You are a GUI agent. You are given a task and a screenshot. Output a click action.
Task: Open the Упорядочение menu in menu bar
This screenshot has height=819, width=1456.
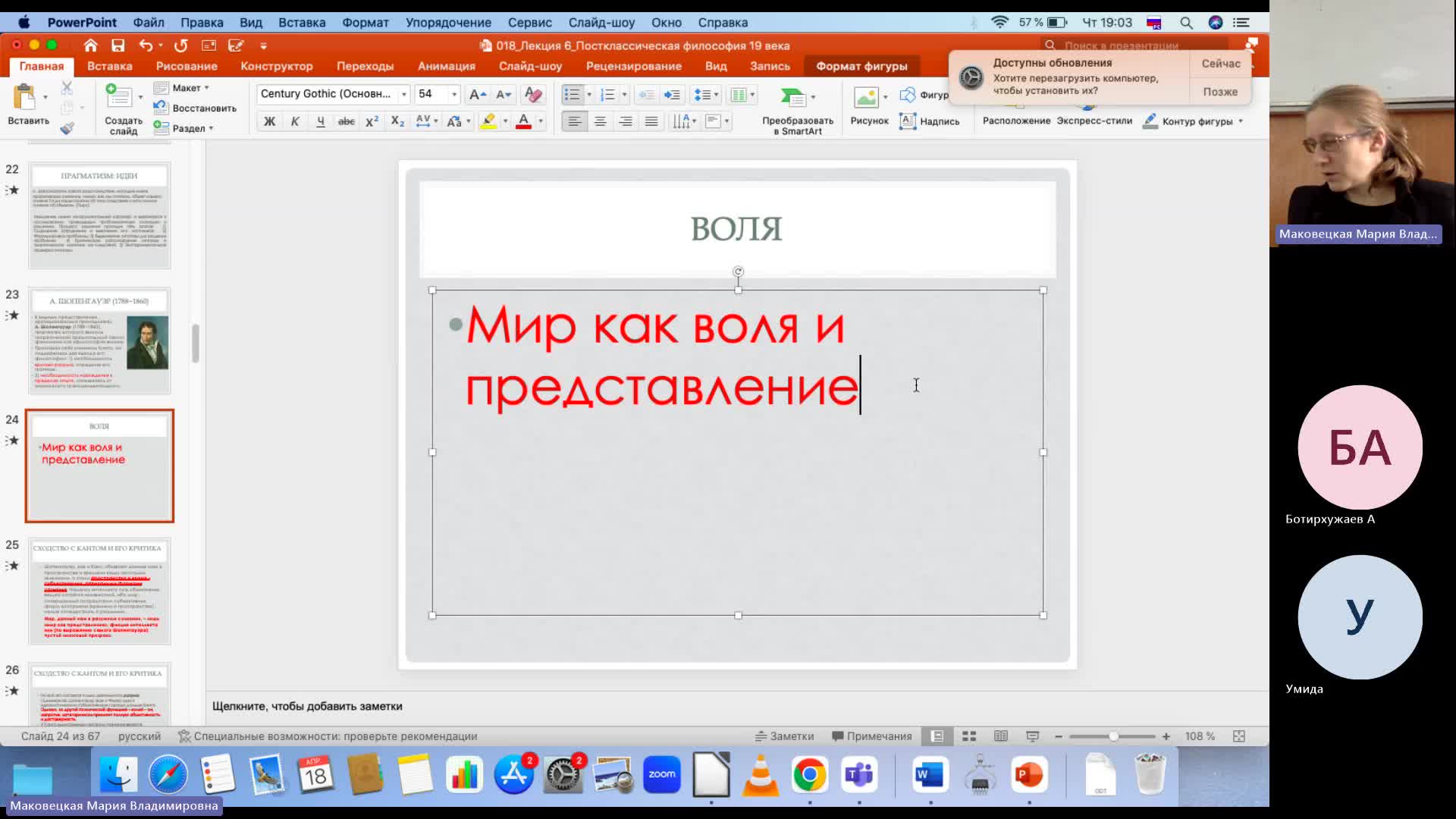(x=448, y=23)
